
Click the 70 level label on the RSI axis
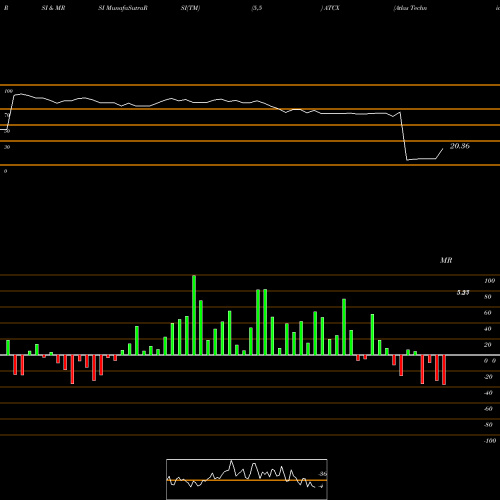coord(7,115)
